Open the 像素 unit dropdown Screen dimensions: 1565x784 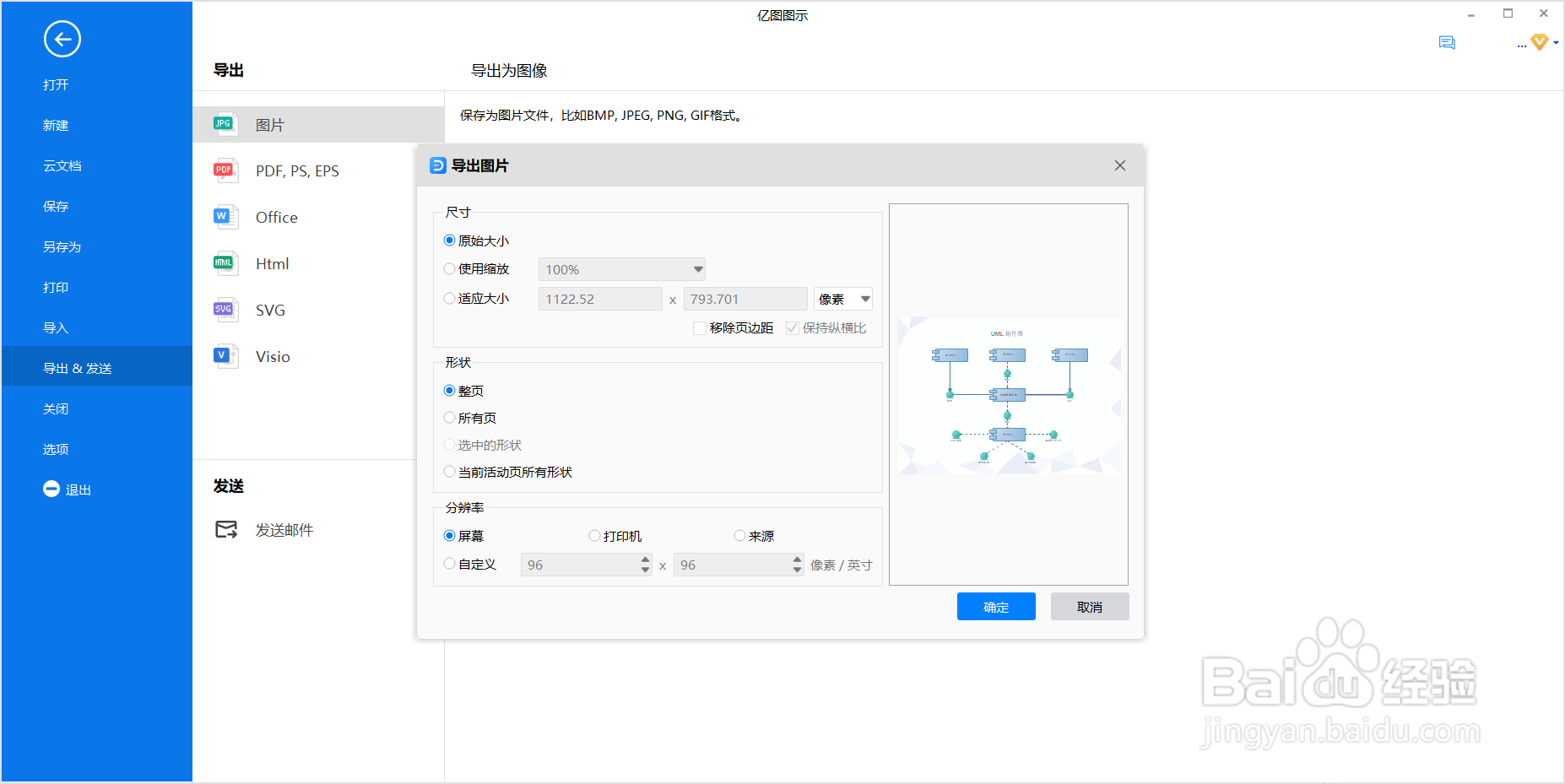(842, 298)
